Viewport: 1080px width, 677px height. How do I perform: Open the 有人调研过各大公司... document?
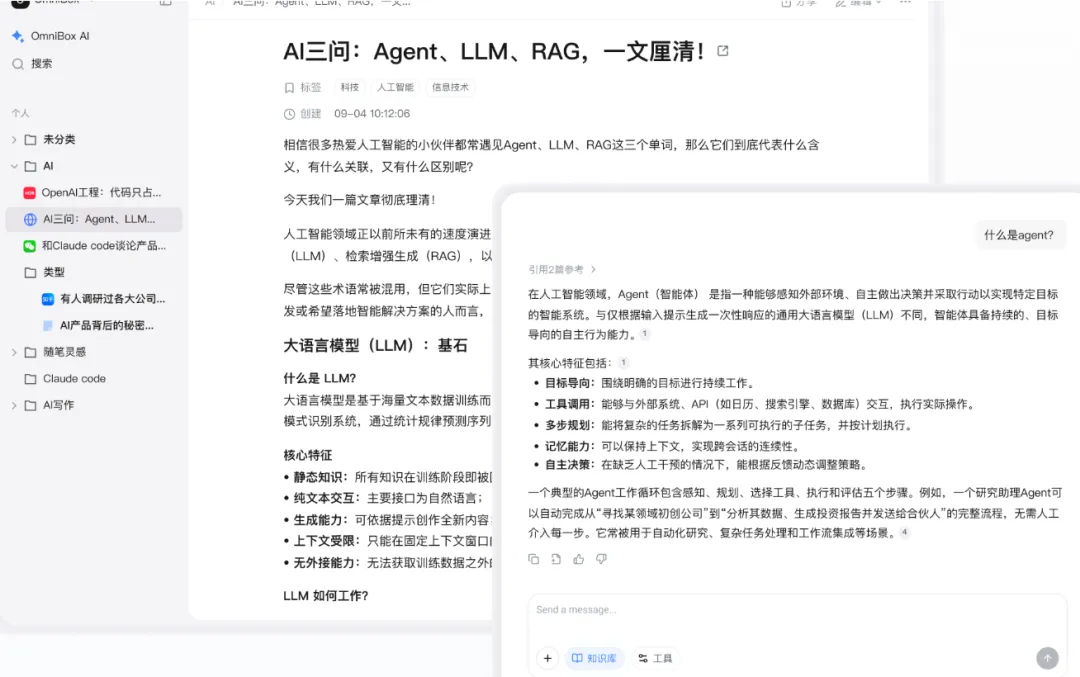[103, 299]
